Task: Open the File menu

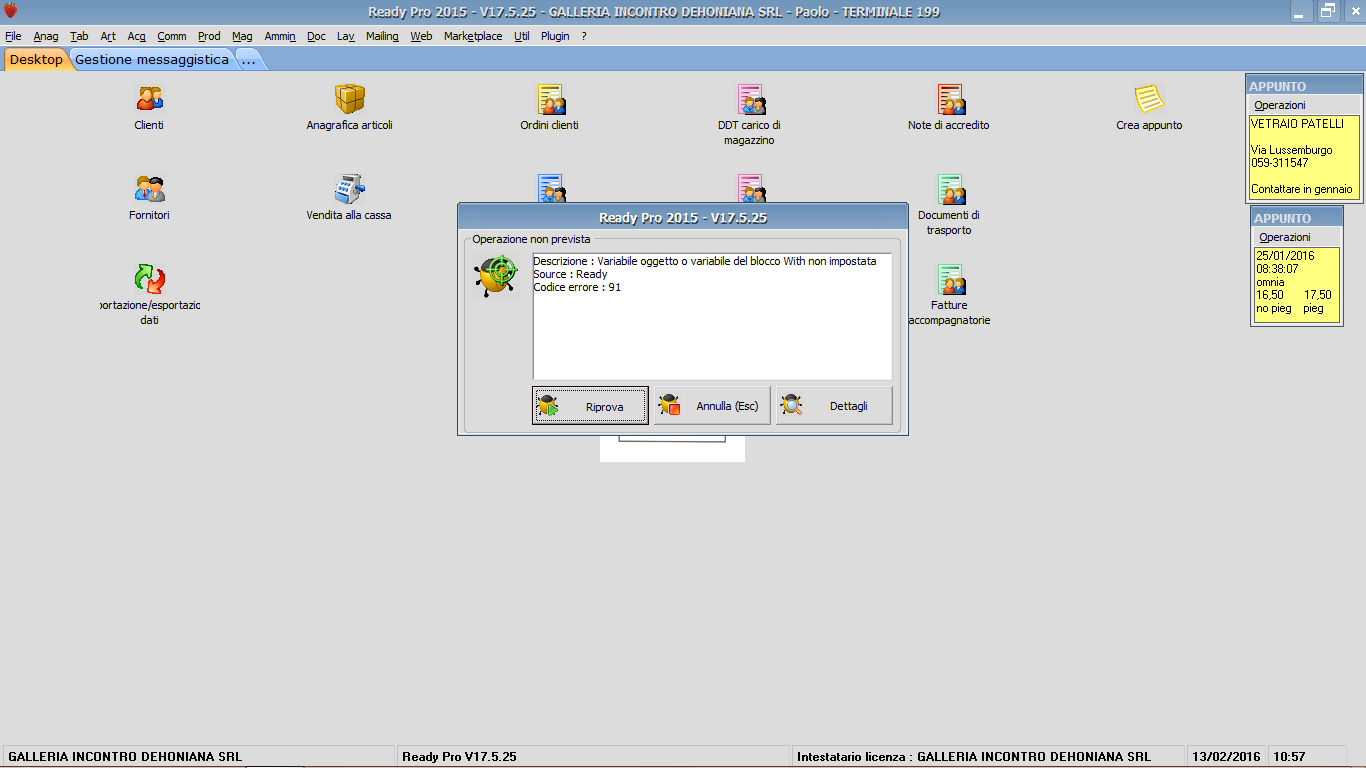Action: [x=13, y=36]
